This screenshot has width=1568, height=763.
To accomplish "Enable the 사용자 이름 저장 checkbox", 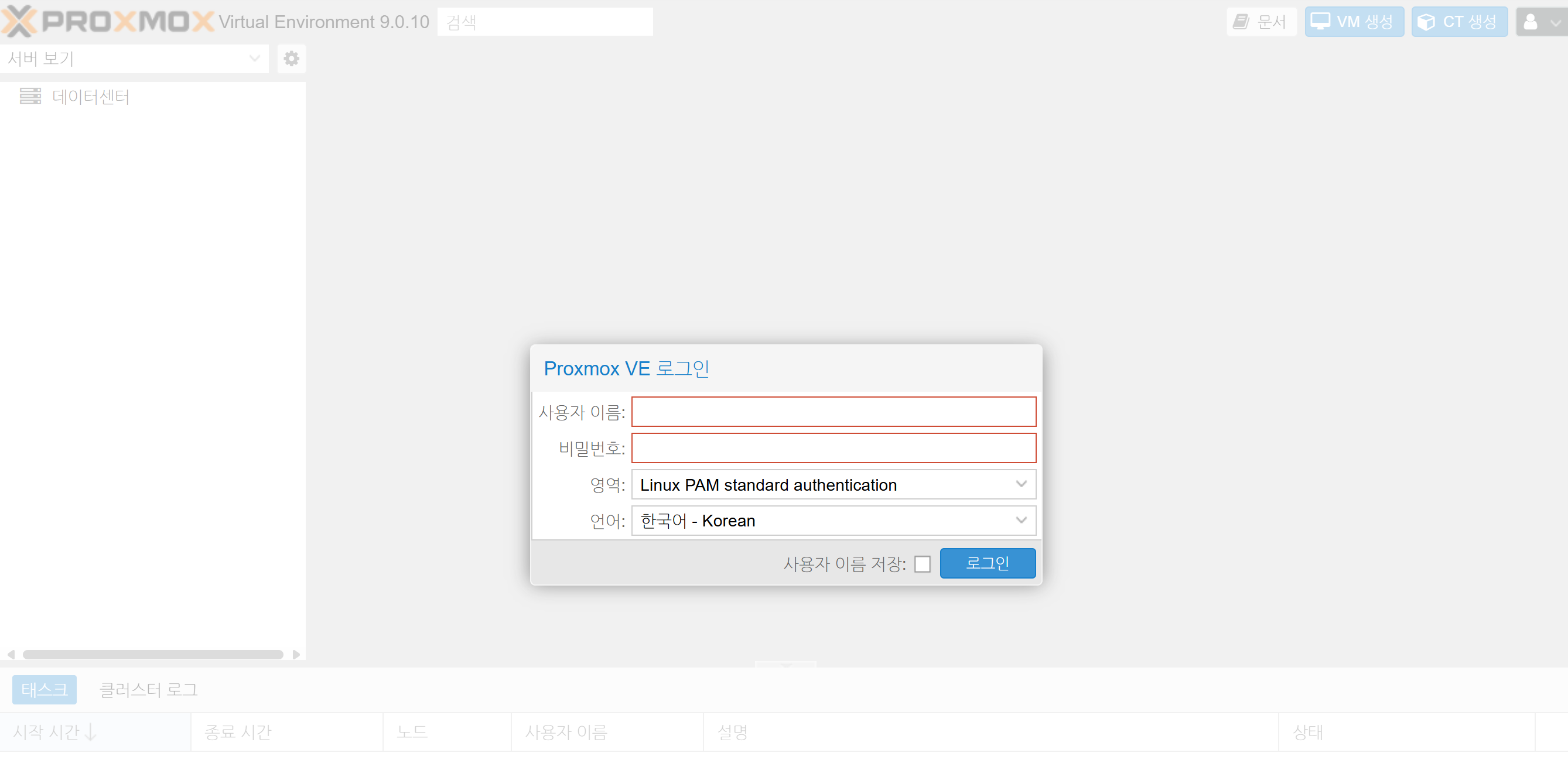I will click(922, 563).
